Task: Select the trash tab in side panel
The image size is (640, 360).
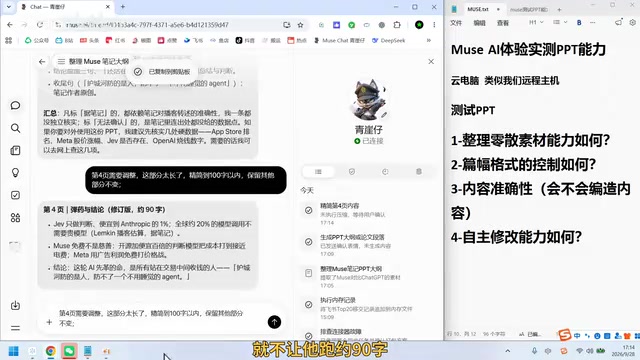Action: pos(419,172)
